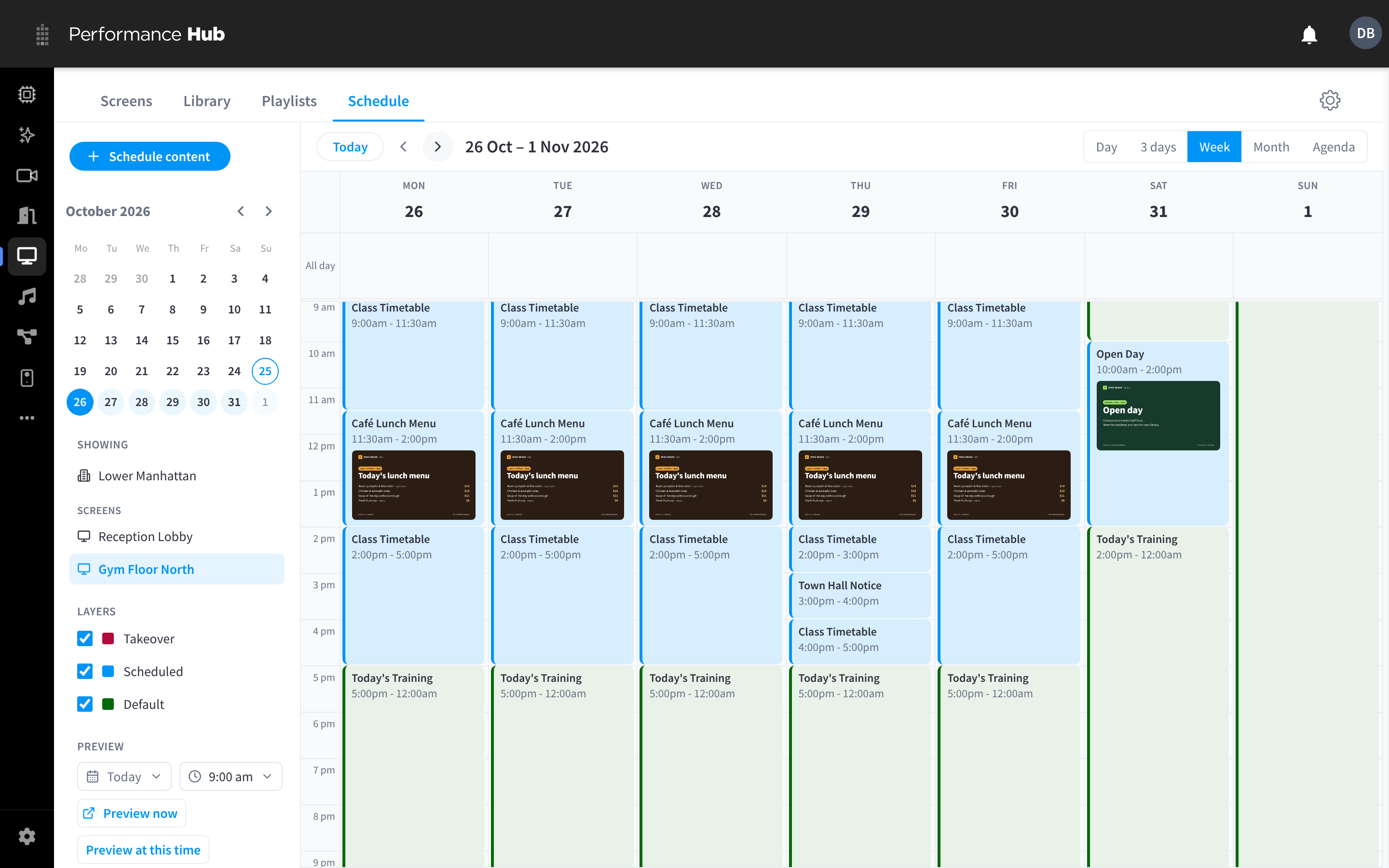Open the video camera sidebar icon
Screen dimensions: 1389x868
tap(27, 175)
